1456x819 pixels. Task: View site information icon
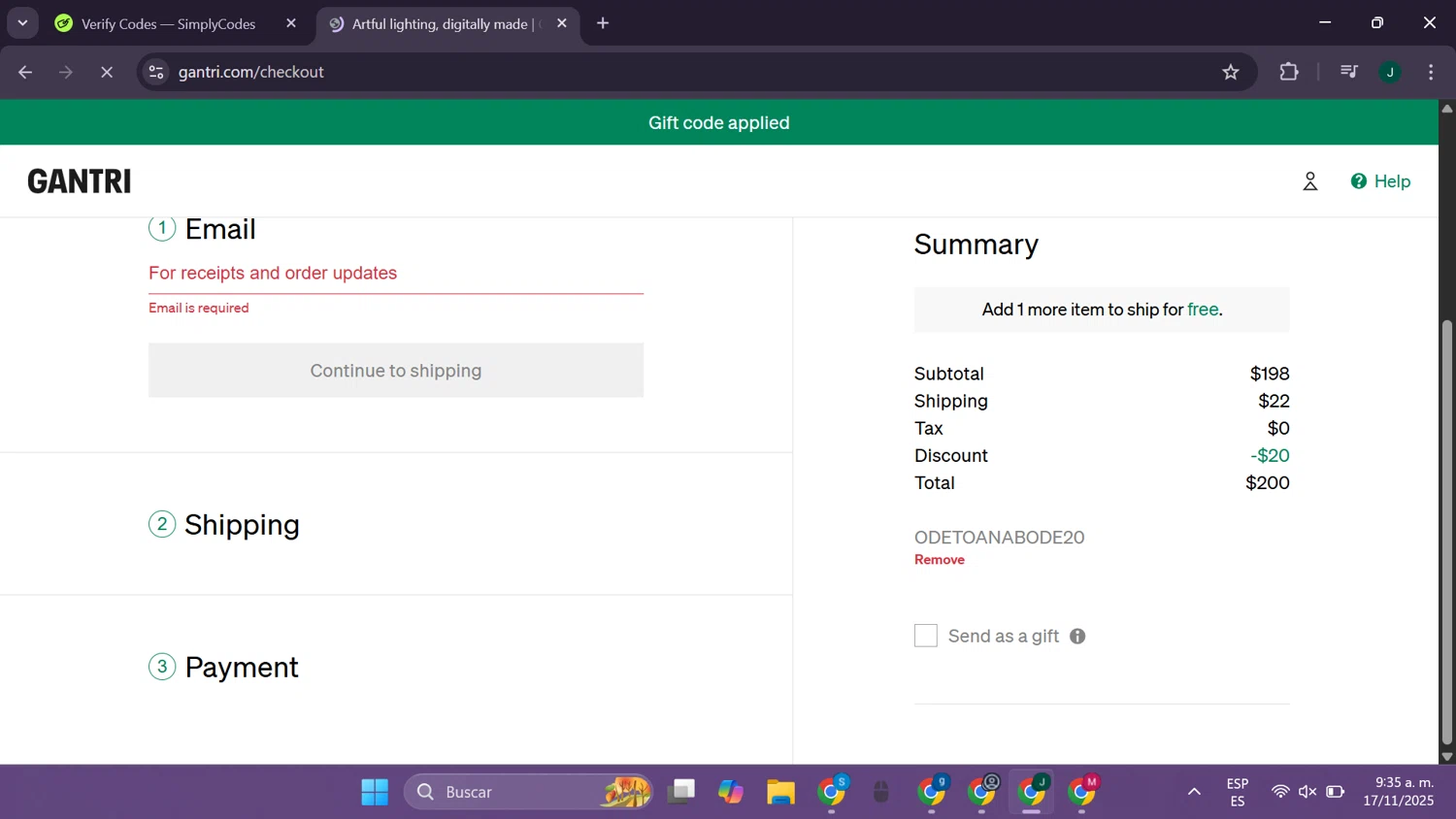[x=156, y=72]
